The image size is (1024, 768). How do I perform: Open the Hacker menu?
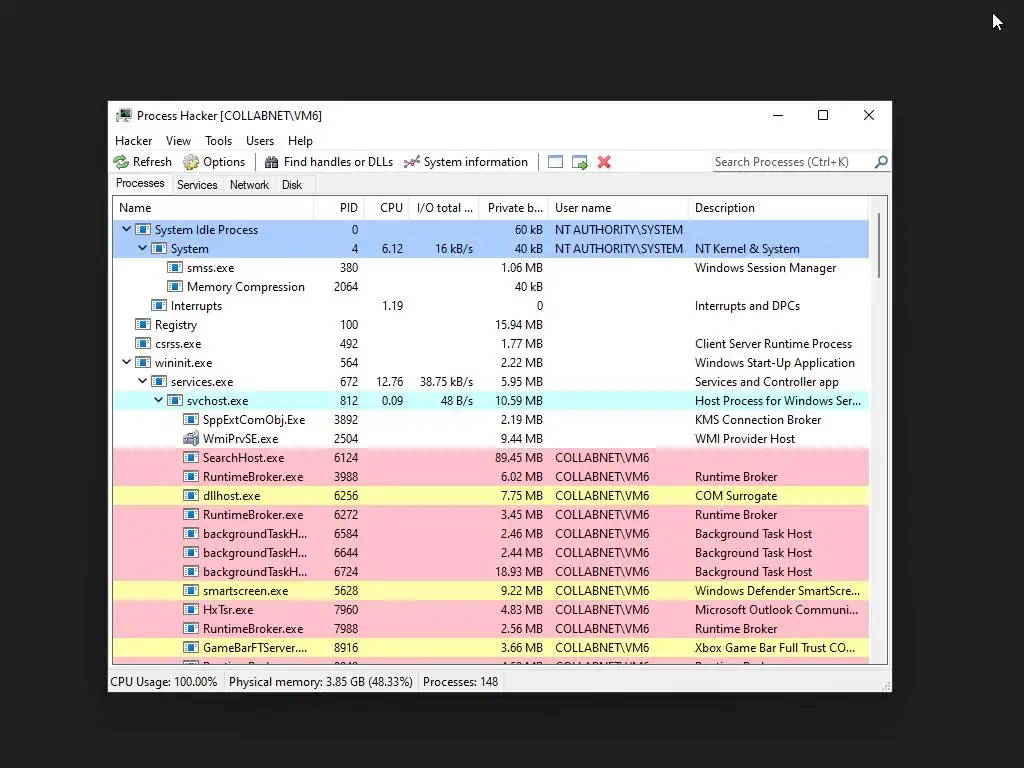pyautogui.click(x=133, y=141)
